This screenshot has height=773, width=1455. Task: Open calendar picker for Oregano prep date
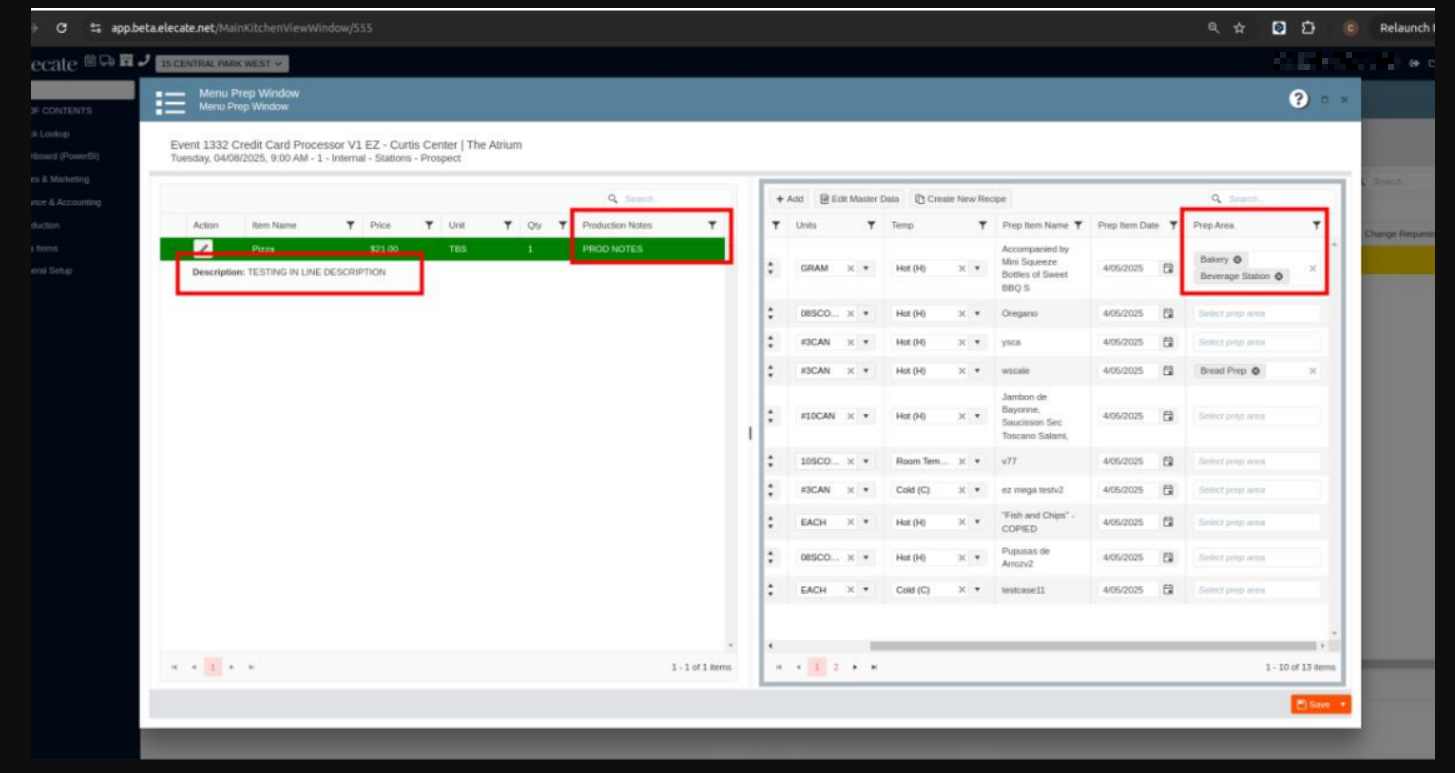[1167, 314]
